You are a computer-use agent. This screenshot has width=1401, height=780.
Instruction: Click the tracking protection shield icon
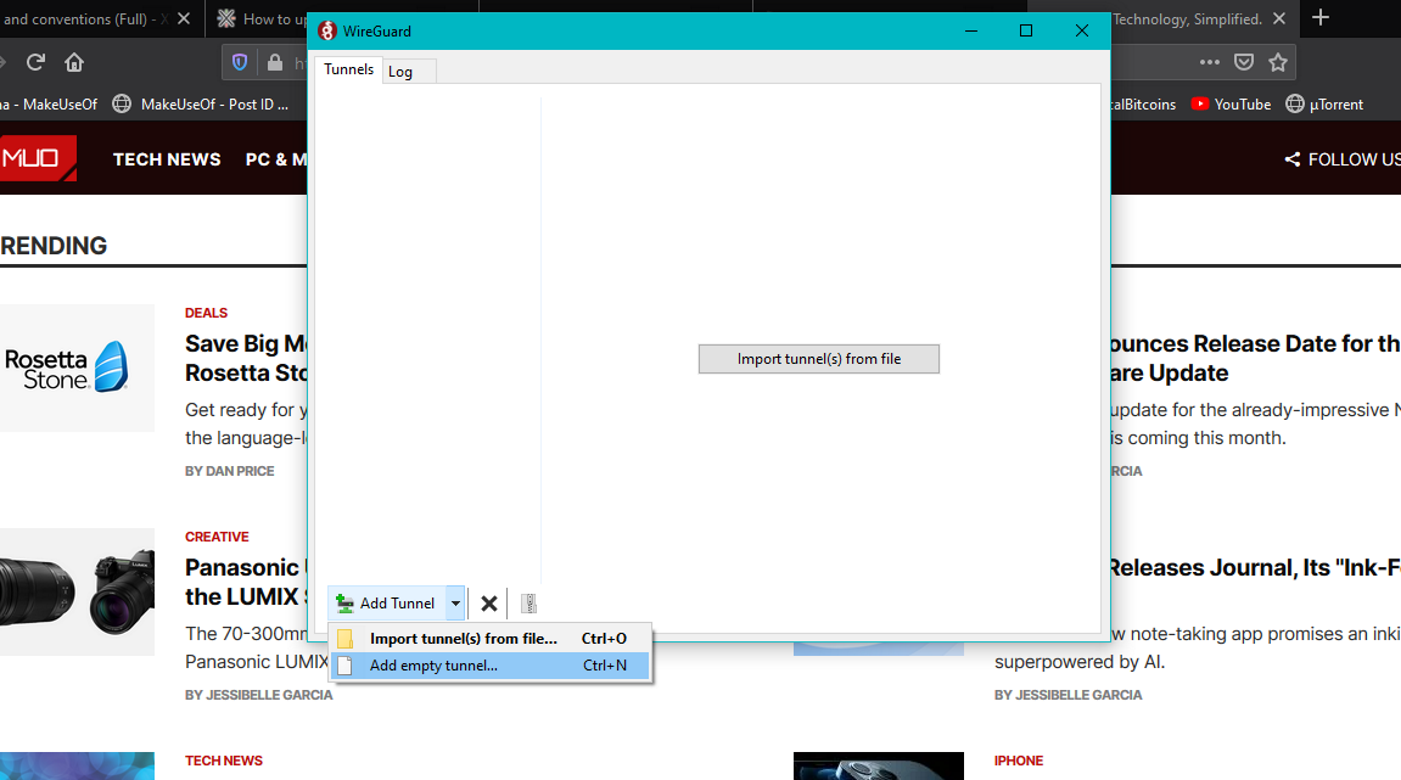pyautogui.click(x=240, y=63)
